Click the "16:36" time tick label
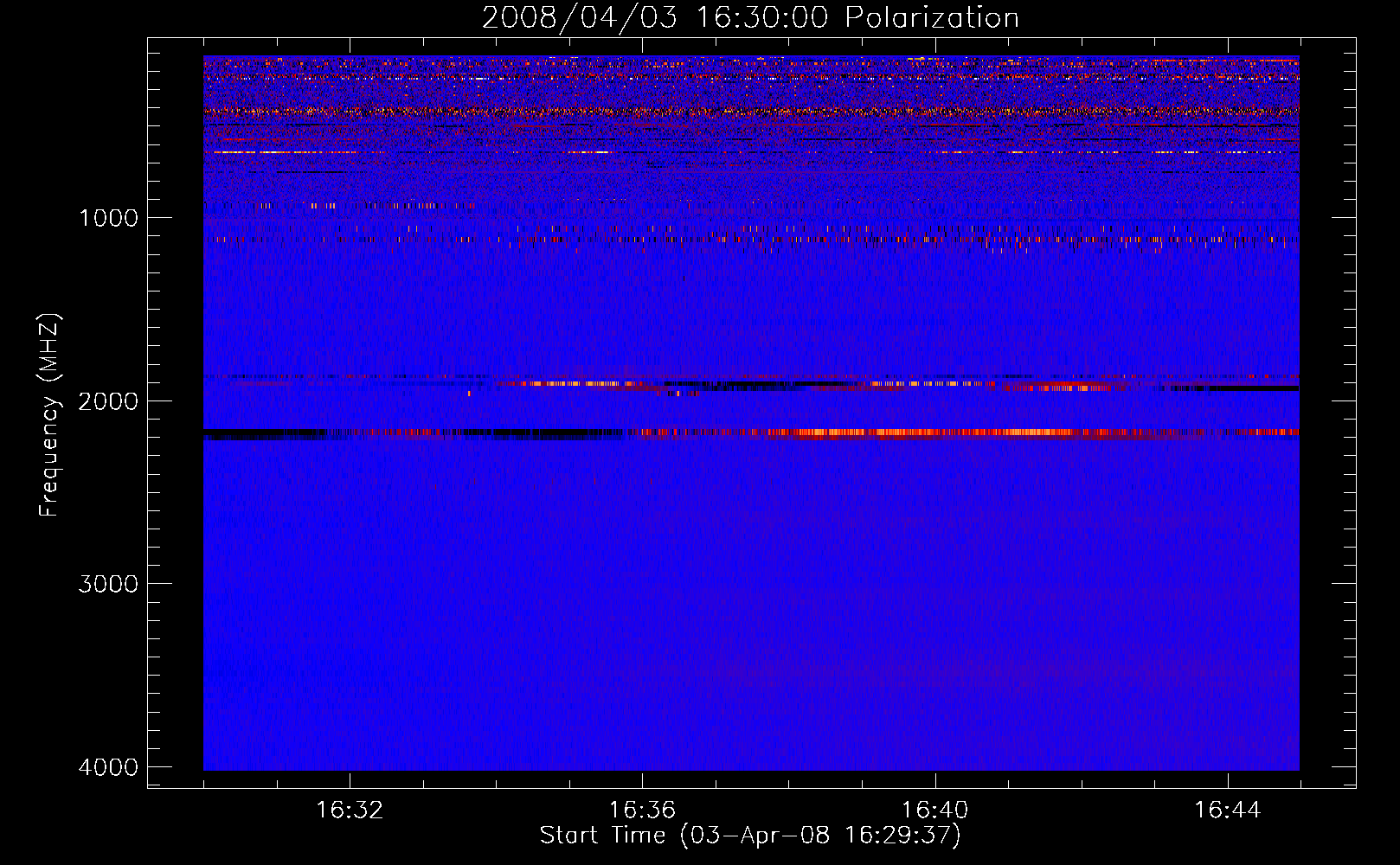The image size is (1400, 865). click(x=642, y=811)
